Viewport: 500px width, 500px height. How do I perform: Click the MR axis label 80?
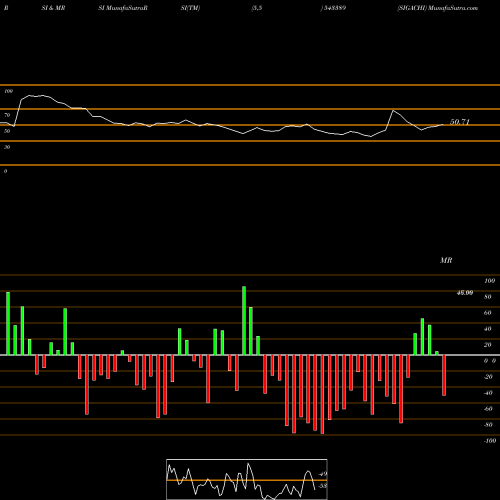tap(488, 297)
